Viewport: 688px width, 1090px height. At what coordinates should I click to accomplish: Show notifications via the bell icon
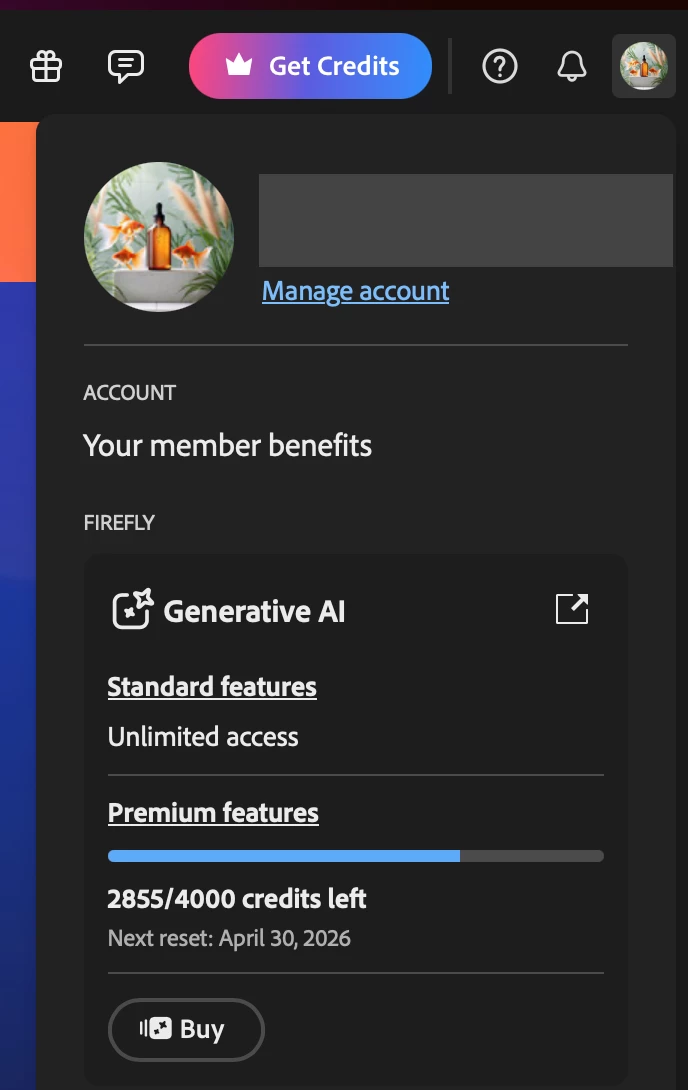pos(572,67)
